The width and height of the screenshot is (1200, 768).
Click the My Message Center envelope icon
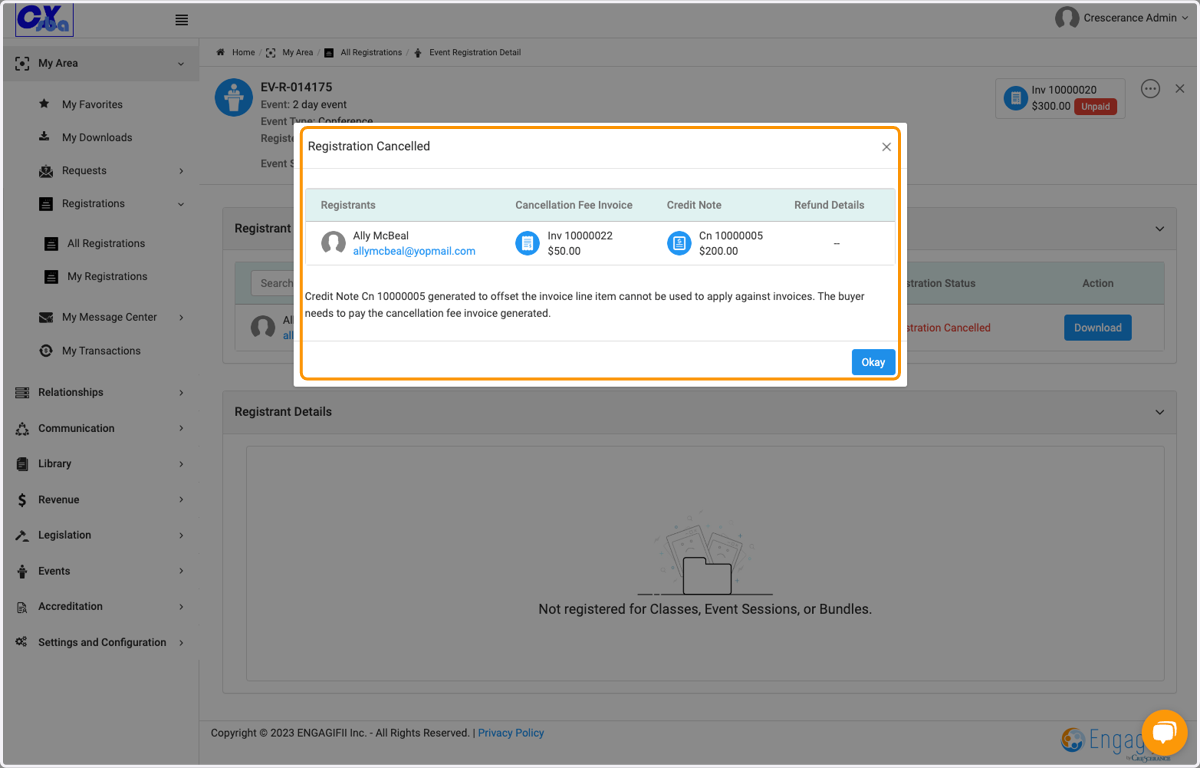[46, 317]
